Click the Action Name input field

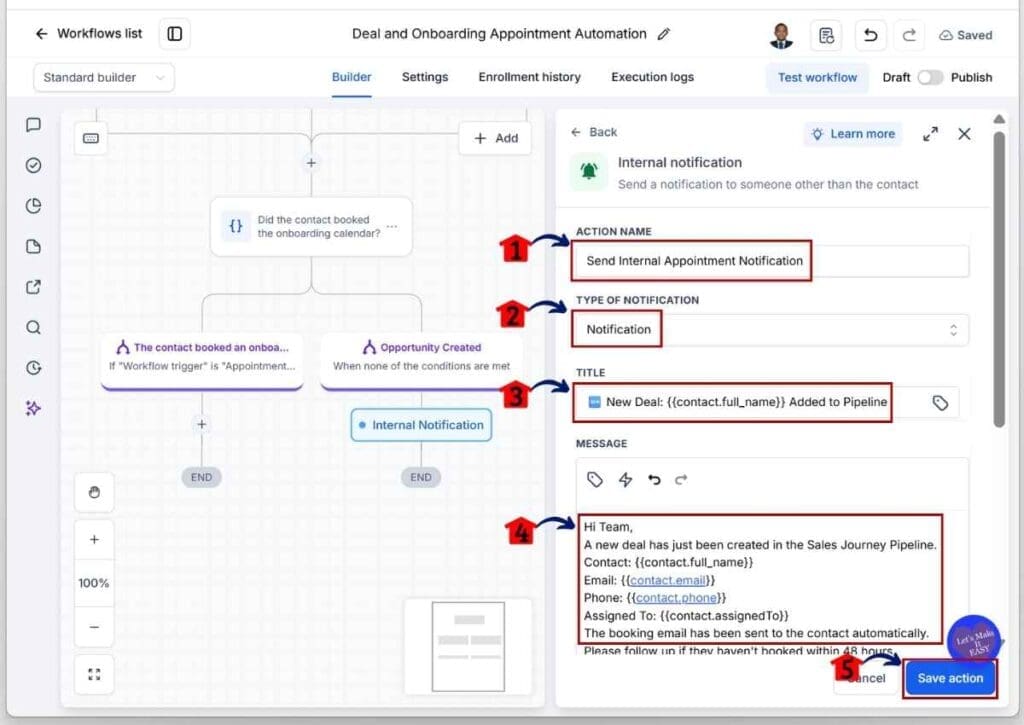pos(772,261)
